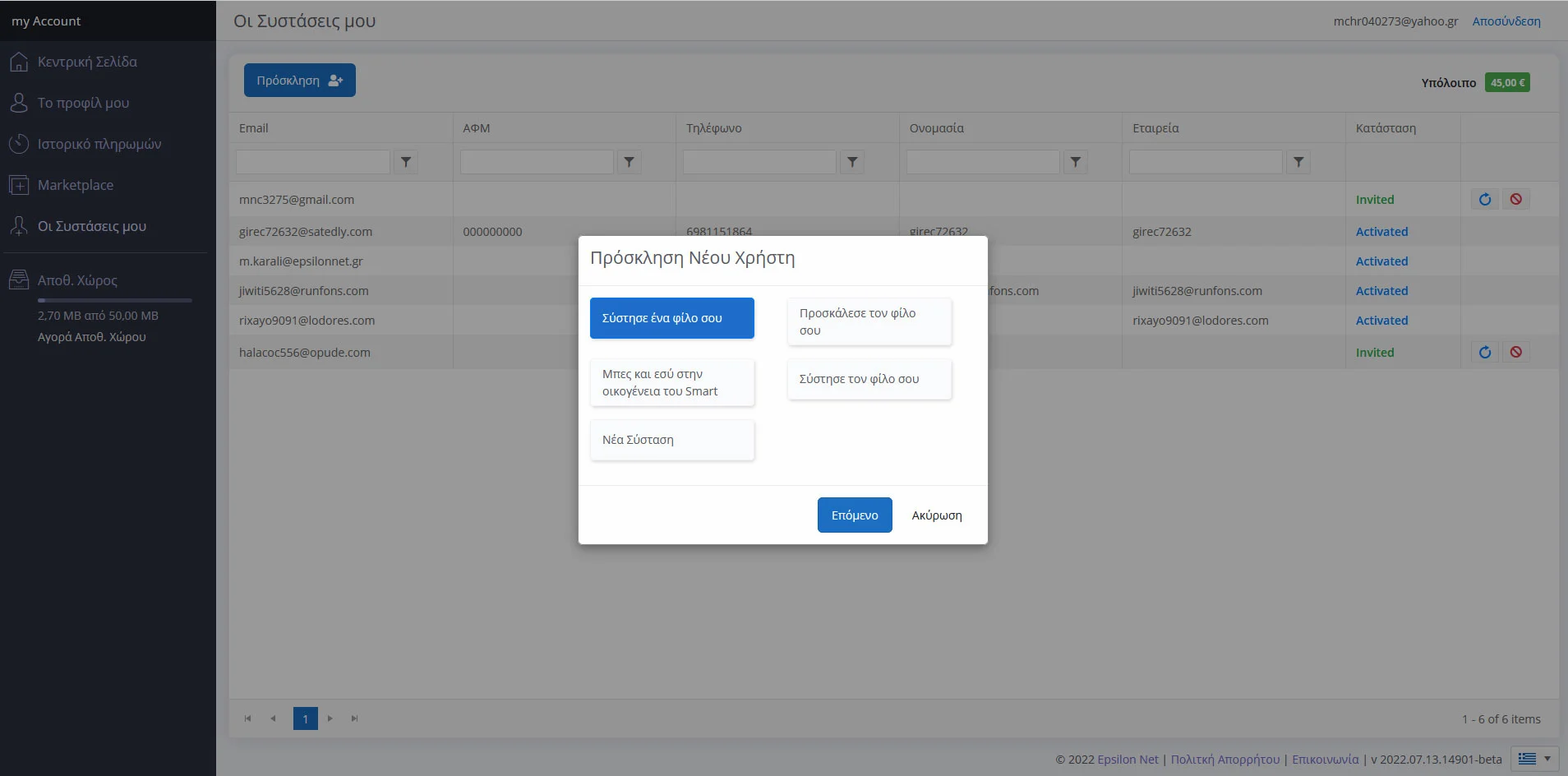
Task: Select the 'Σύστησε ένα φίλο σου' option
Action: click(x=671, y=318)
